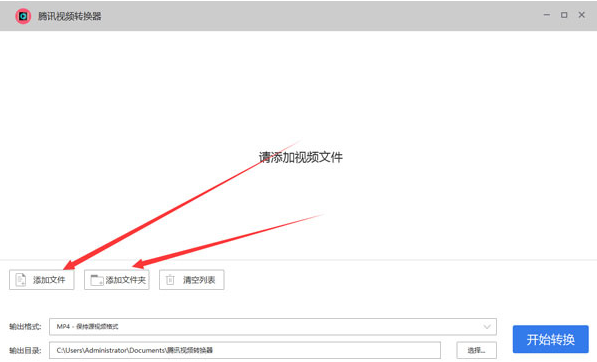
Task: Click the 输出目录 path input field
Action: point(245,350)
